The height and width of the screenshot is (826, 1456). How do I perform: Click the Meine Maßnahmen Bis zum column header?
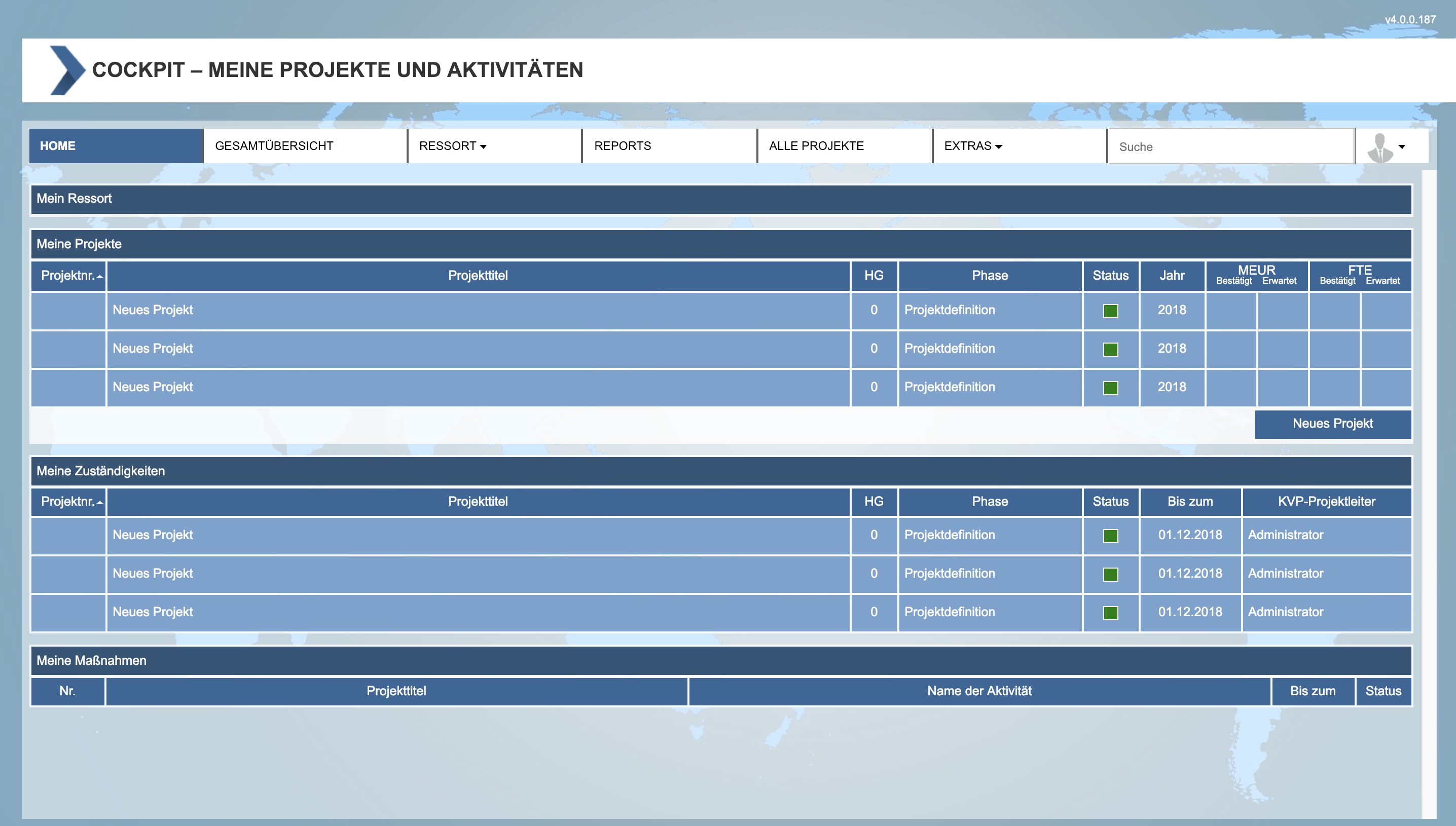[1313, 692]
